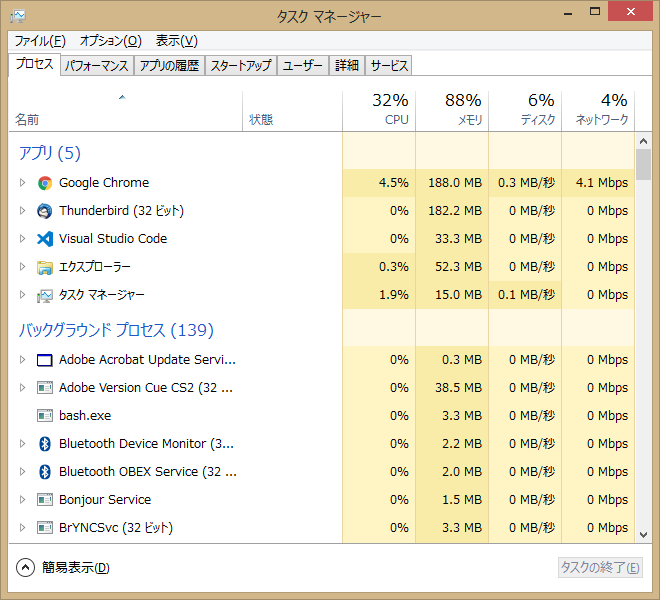Click Chrome's 188.0 MB memory value

[455, 183]
